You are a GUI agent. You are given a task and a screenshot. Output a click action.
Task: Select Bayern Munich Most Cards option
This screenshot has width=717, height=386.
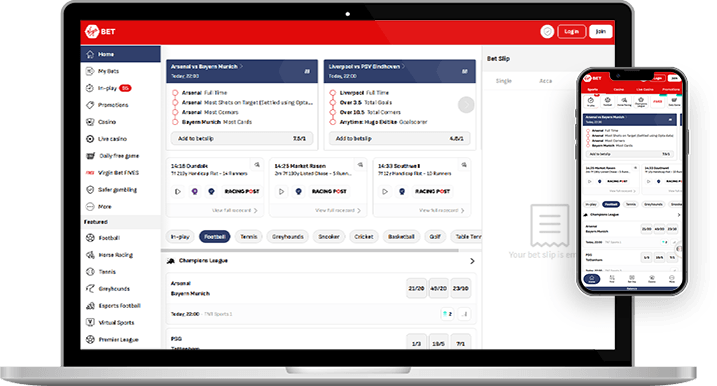coord(175,122)
